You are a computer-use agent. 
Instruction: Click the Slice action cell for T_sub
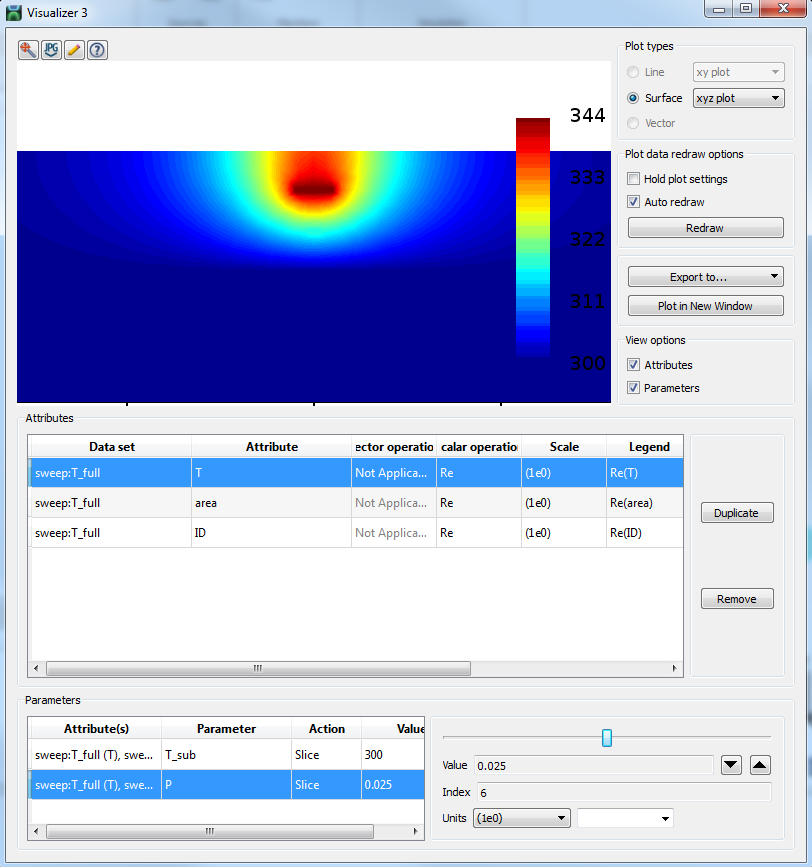pyautogui.click(x=326, y=755)
